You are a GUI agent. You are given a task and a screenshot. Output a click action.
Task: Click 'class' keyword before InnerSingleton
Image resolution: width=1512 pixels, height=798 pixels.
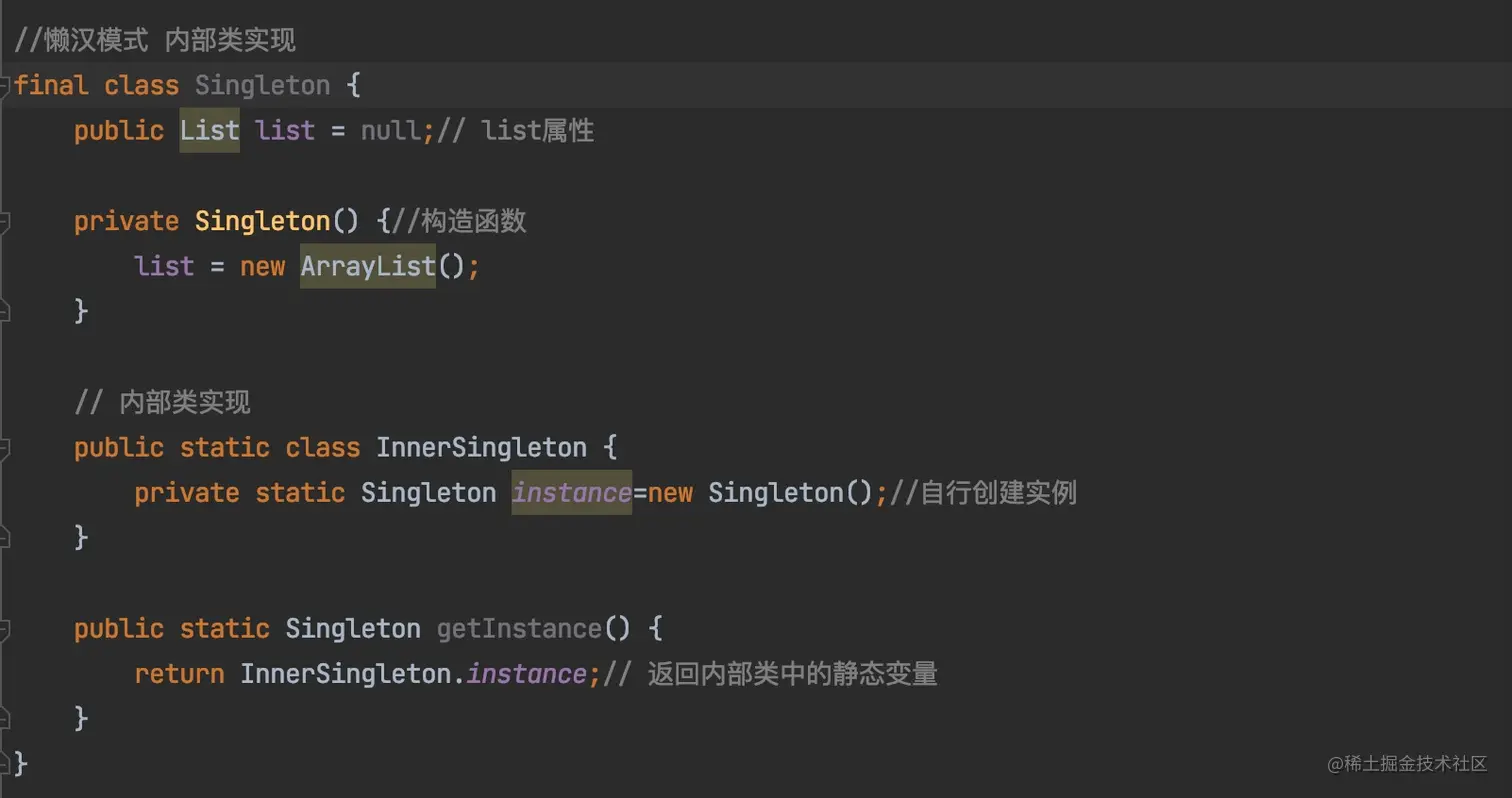[322, 447]
